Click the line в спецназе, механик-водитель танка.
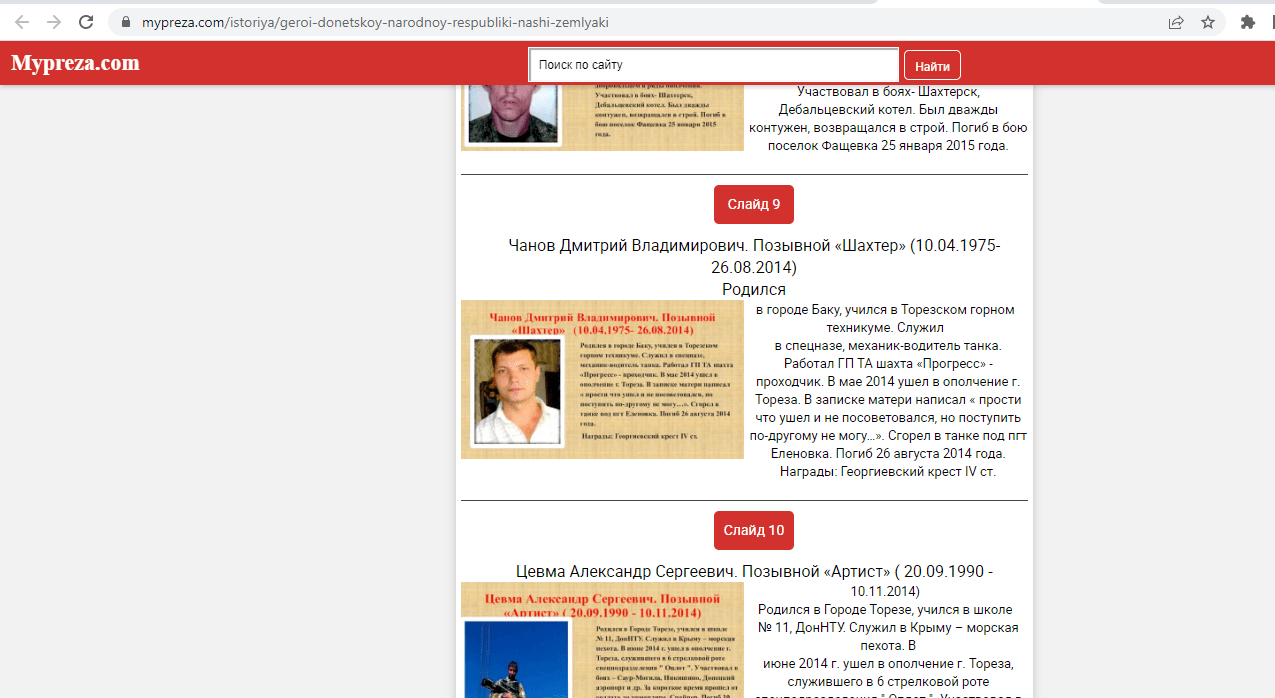Image resolution: width=1275 pixels, height=698 pixels. (x=888, y=345)
